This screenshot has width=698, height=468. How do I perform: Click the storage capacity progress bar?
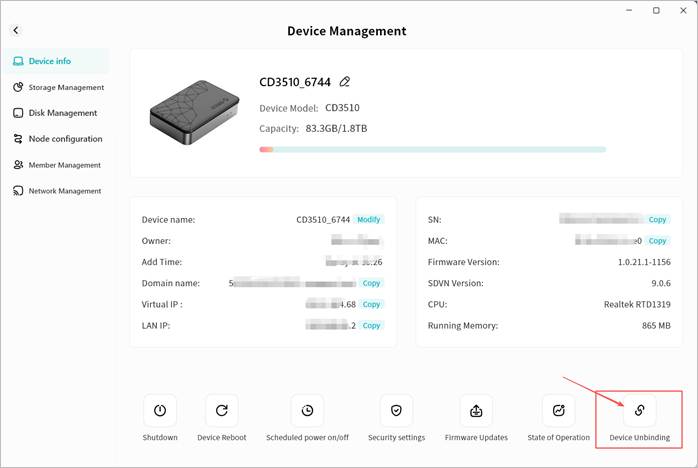click(x=432, y=149)
